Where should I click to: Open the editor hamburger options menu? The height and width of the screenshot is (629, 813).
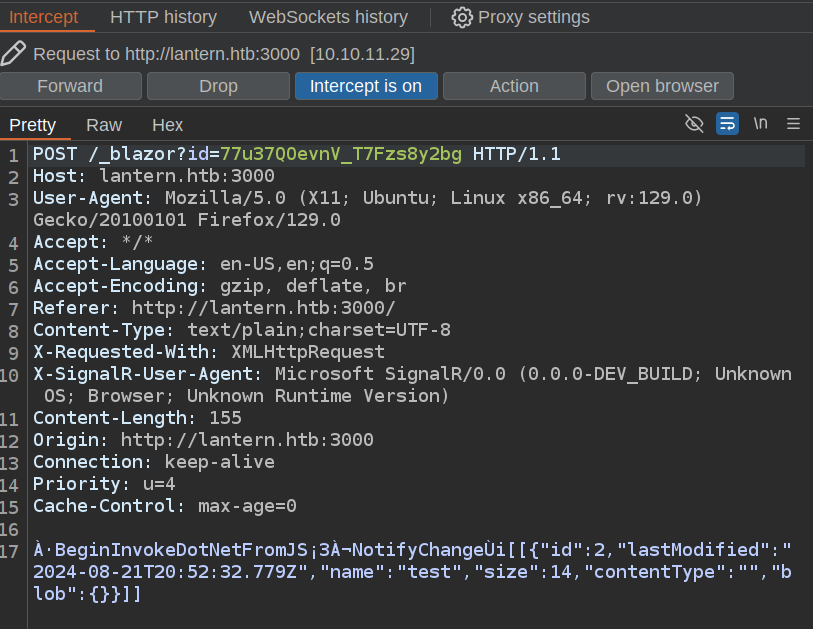point(794,124)
